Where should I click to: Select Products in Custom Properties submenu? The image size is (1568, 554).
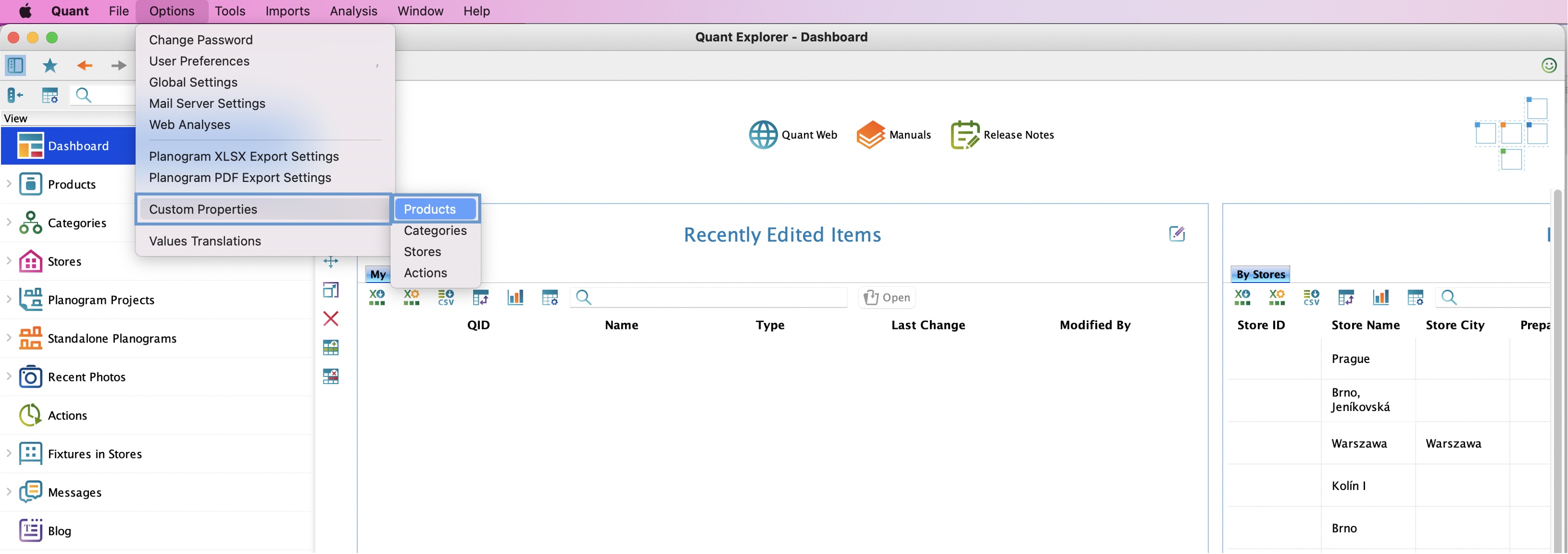435,209
